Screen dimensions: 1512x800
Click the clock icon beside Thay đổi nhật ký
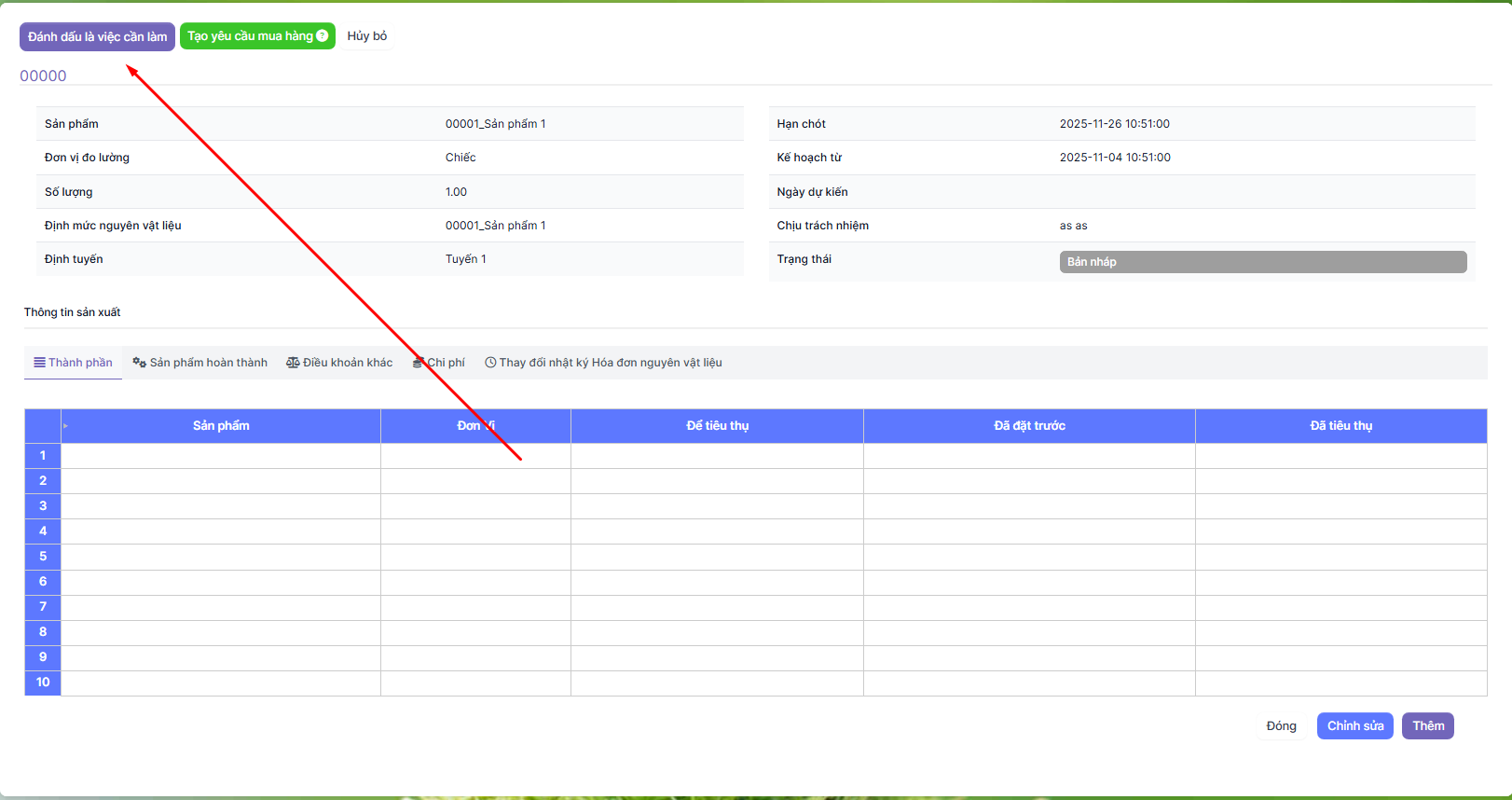click(x=490, y=363)
